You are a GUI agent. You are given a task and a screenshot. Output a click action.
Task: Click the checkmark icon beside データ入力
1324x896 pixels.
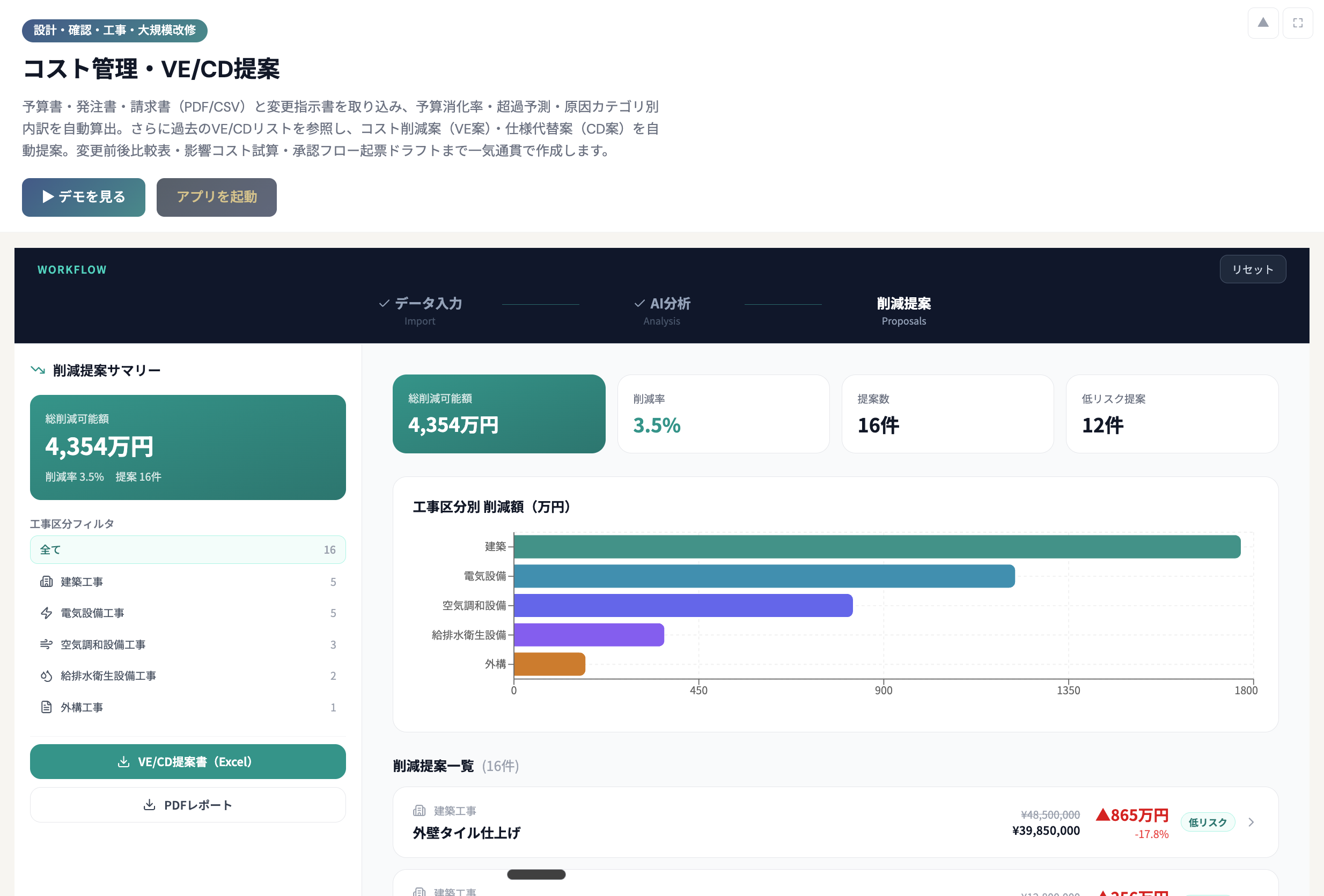coord(385,304)
